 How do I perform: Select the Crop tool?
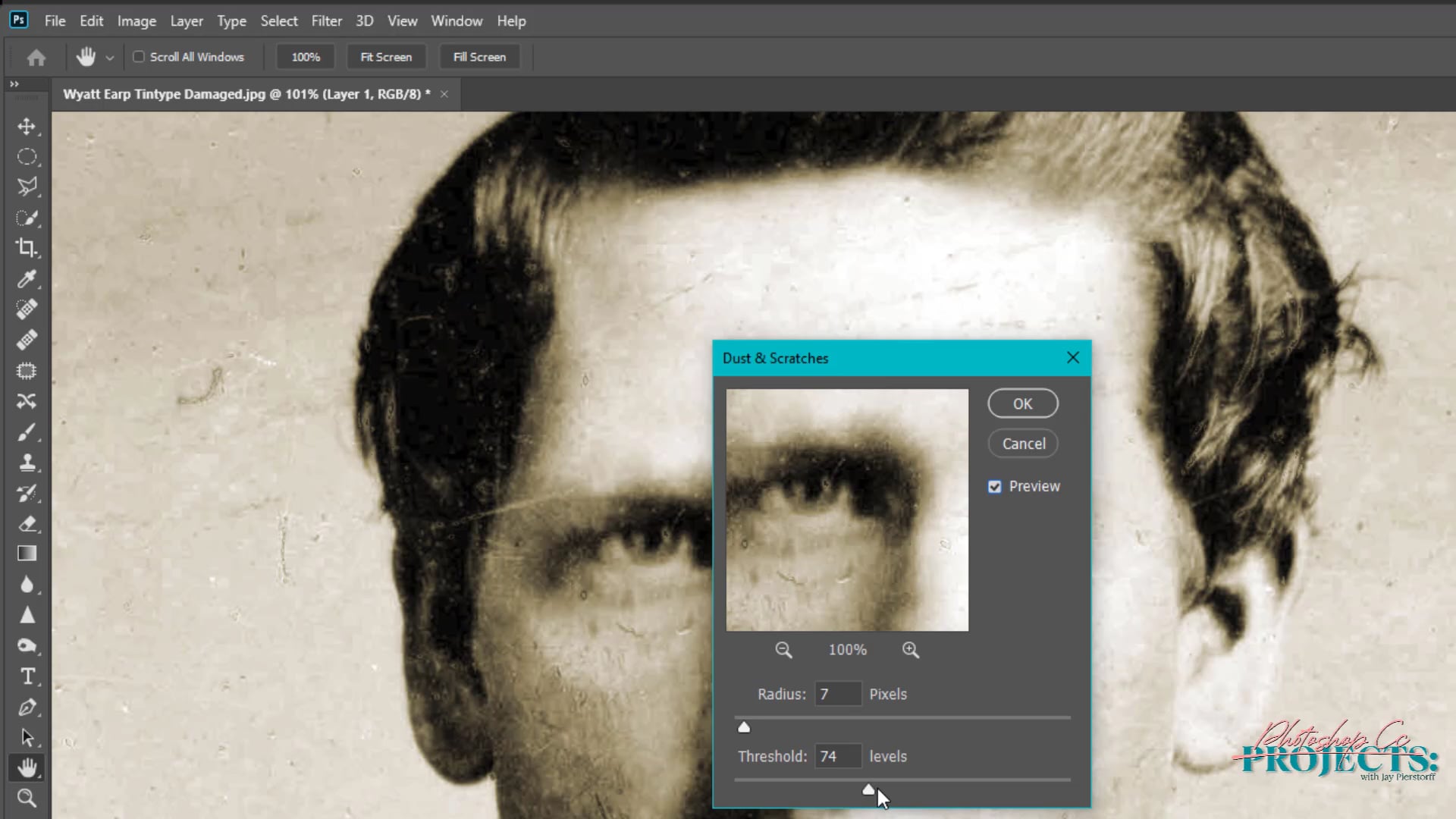tap(27, 248)
